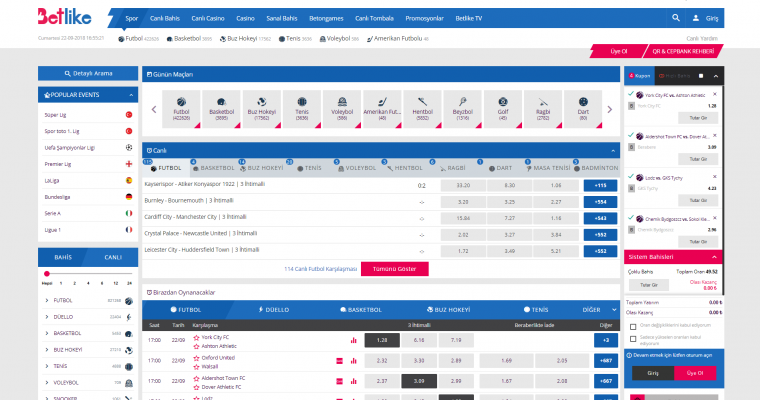Viewport: 760px width, 400px height.
Task: Remove York City vs Ashton Athletic from coupon
Action: click(x=715, y=95)
